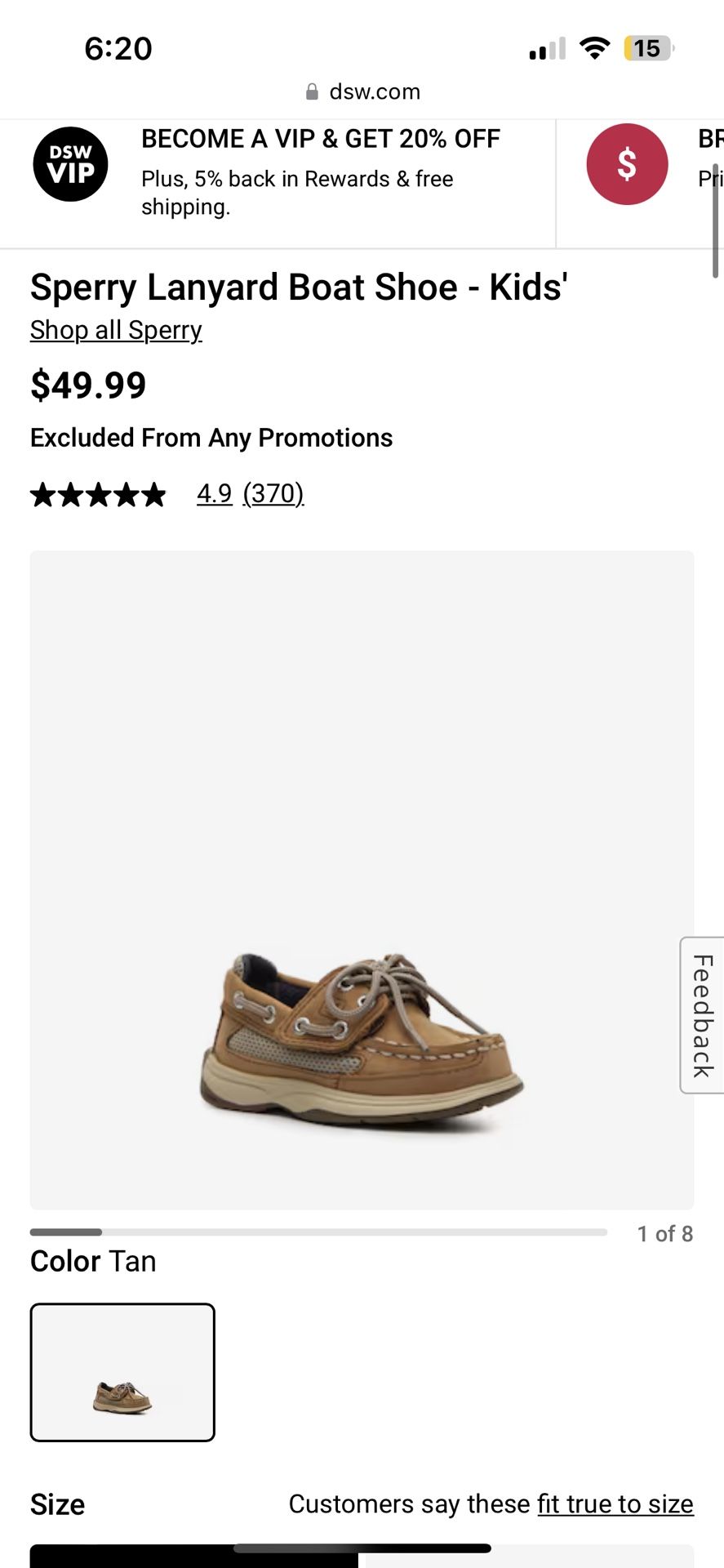Screen dimensions: 724x1568
Task: Select the Tan color swatch
Action: pyautogui.click(x=122, y=1372)
